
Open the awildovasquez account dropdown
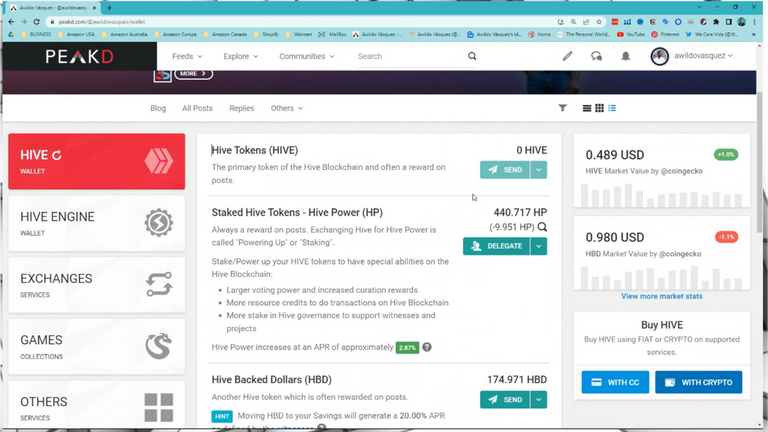[703, 56]
